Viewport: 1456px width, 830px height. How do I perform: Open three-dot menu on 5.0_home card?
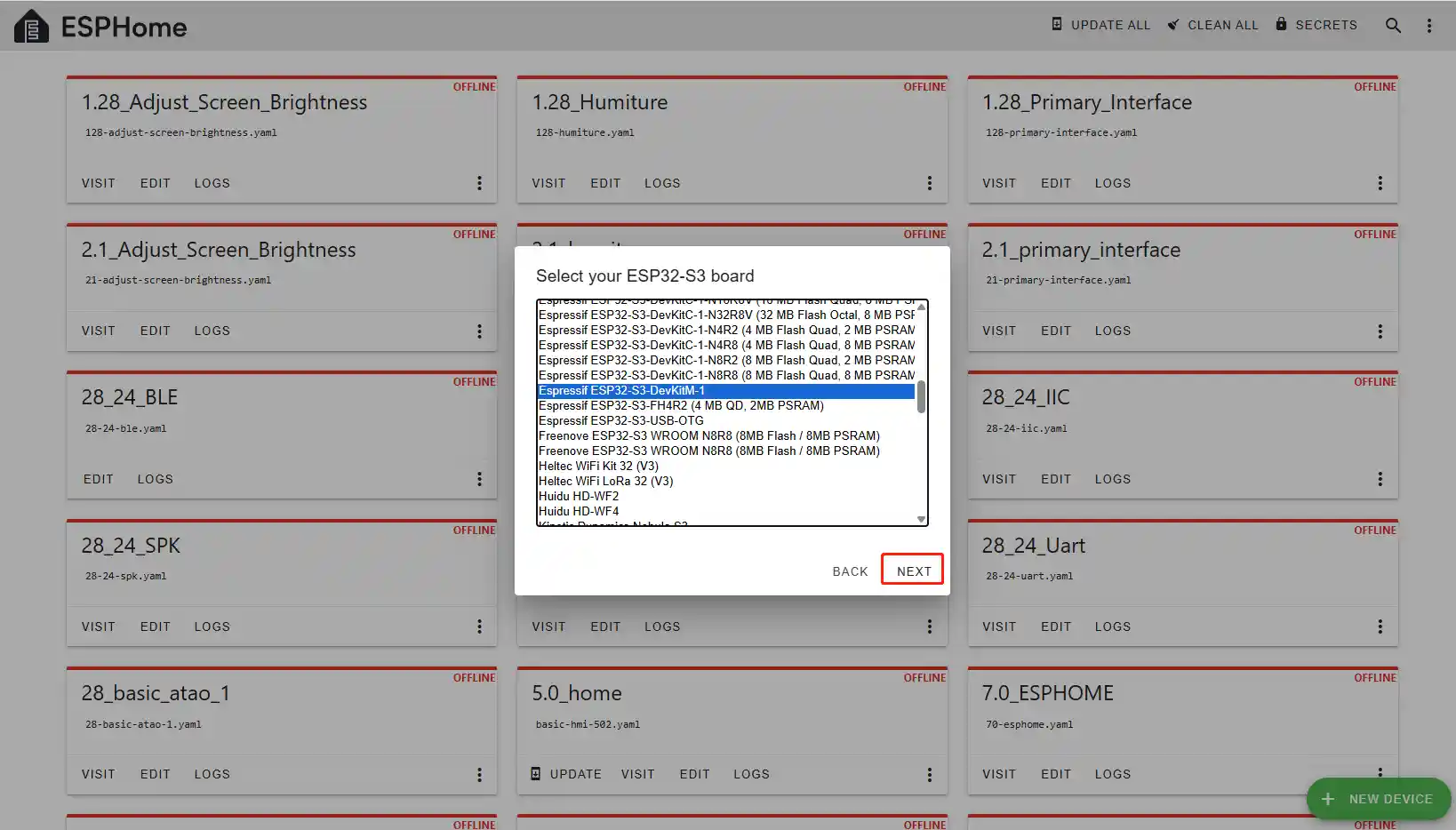(930, 775)
